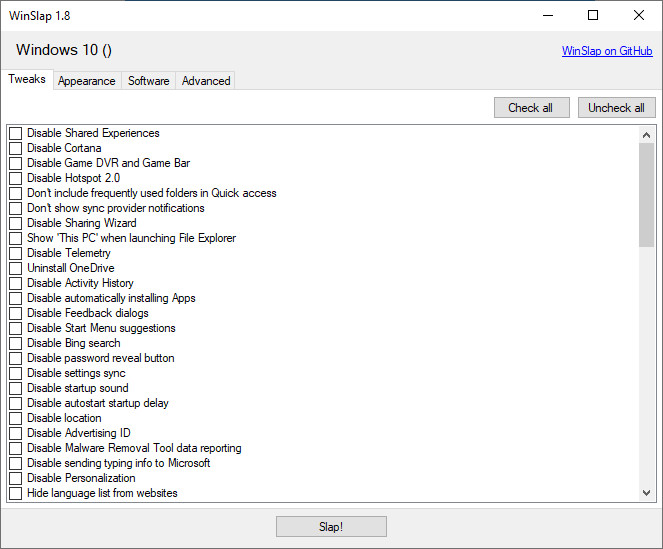Screen dimensions: 663x549
Task: Enable Disable Activity History checkbox
Action: coord(16,283)
